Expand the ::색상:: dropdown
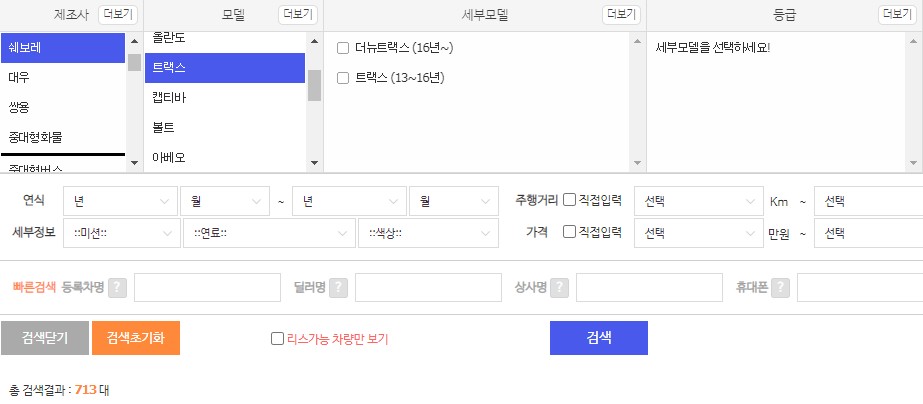Viewport: 923px width, 404px height. point(429,233)
